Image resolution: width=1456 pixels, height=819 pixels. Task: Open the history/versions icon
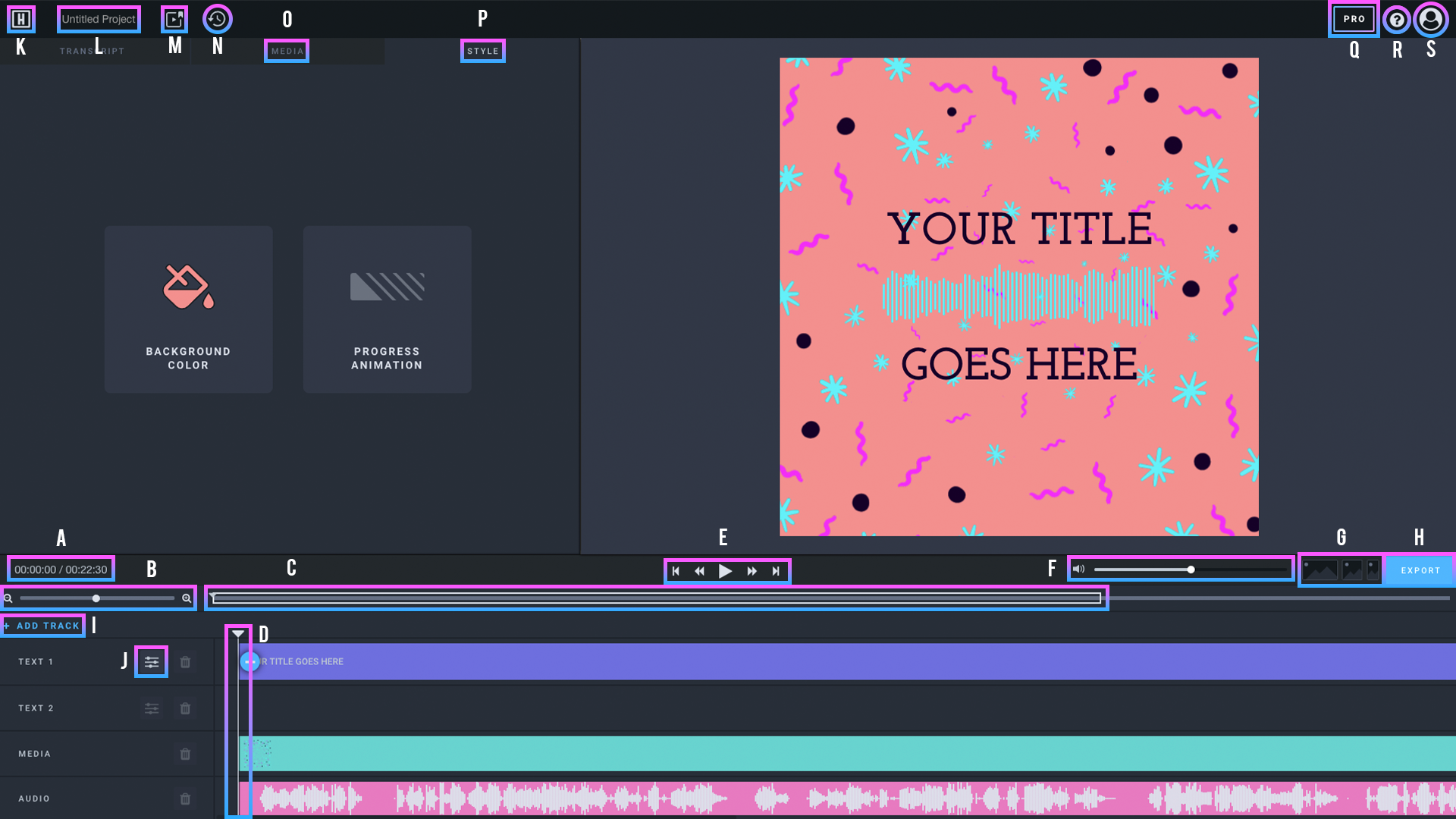[218, 18]
